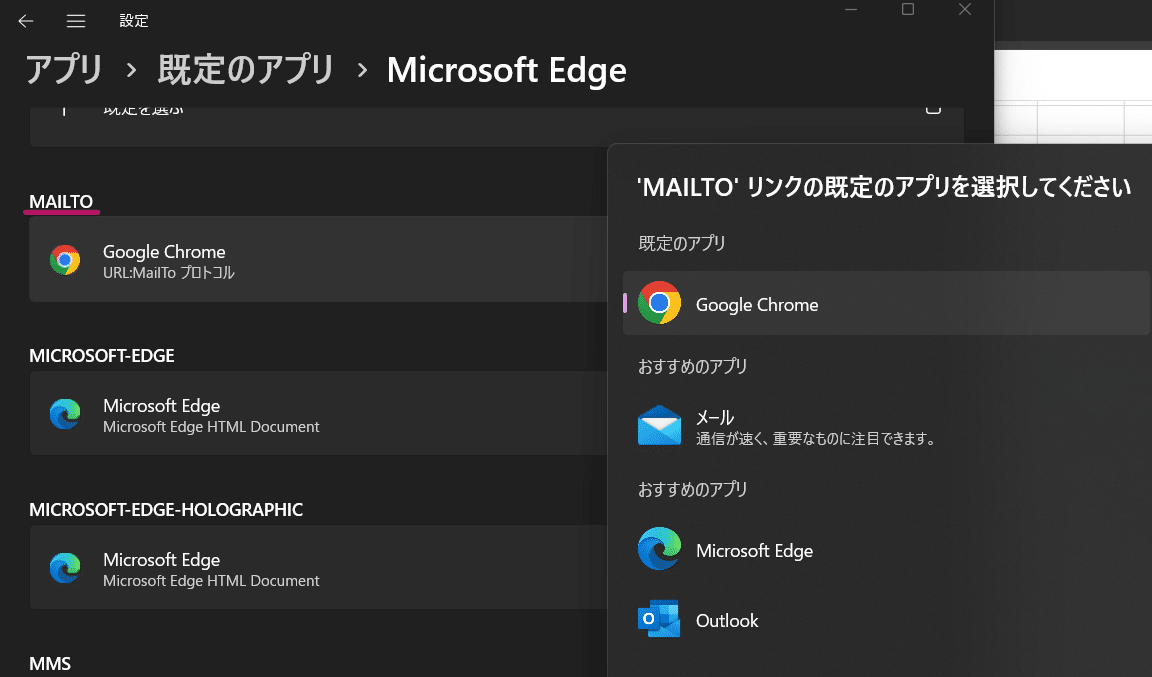This screenshot has height=677, width=1152.
Task: Maximize the Settings window
Action: pyautogui.click(x=908, y=9)
